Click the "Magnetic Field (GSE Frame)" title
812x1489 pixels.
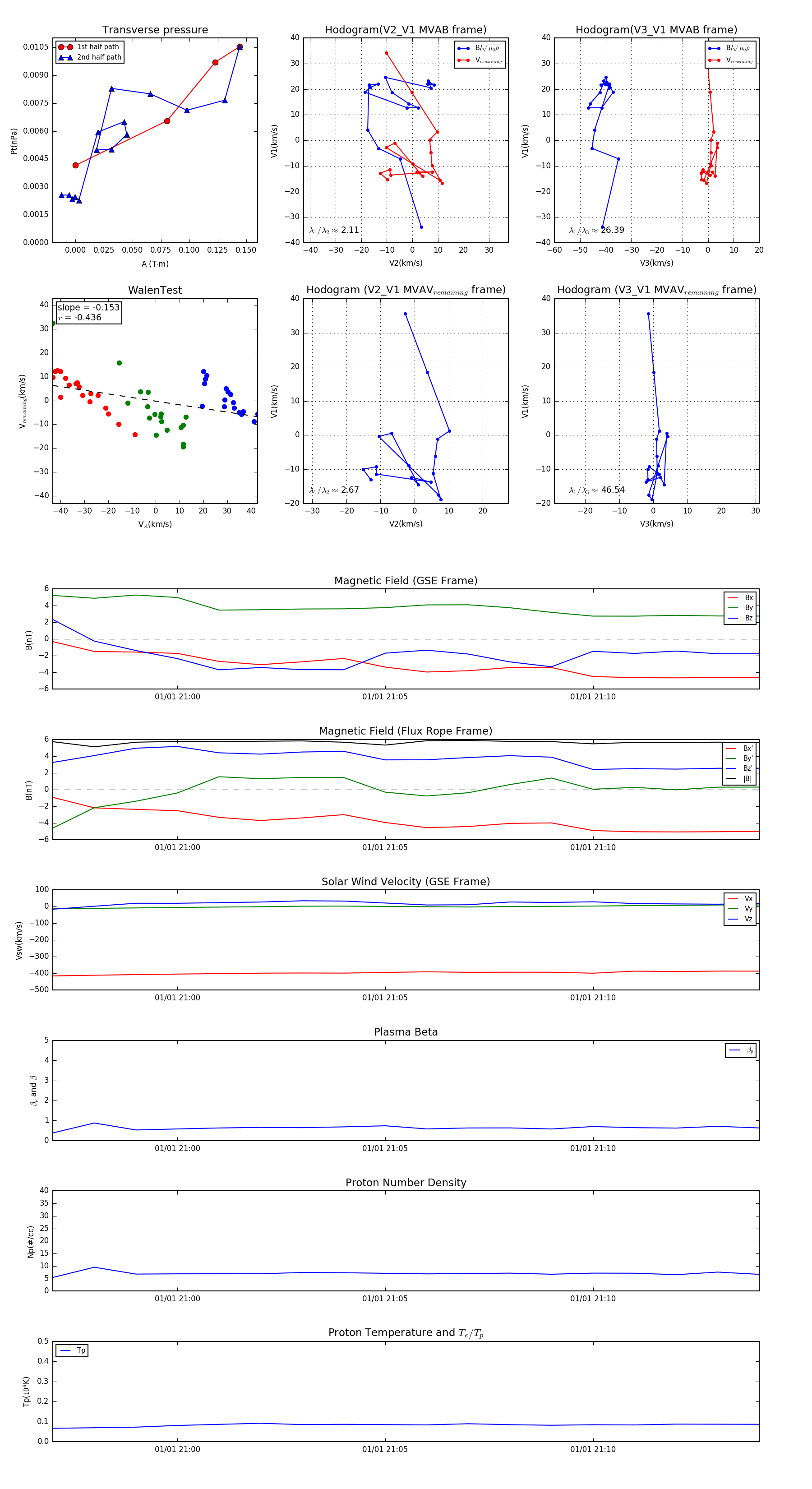[406, 581]
